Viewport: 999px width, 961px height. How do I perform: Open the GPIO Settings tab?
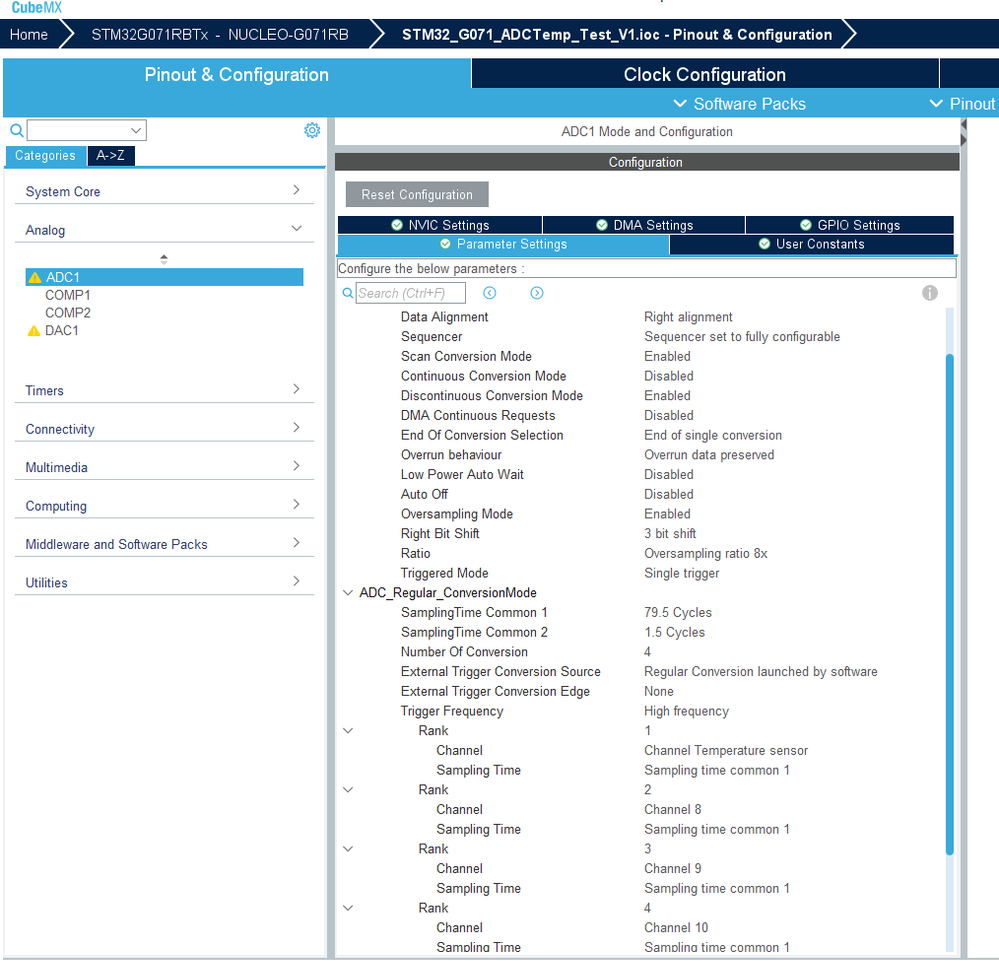[x=850, y=225]
